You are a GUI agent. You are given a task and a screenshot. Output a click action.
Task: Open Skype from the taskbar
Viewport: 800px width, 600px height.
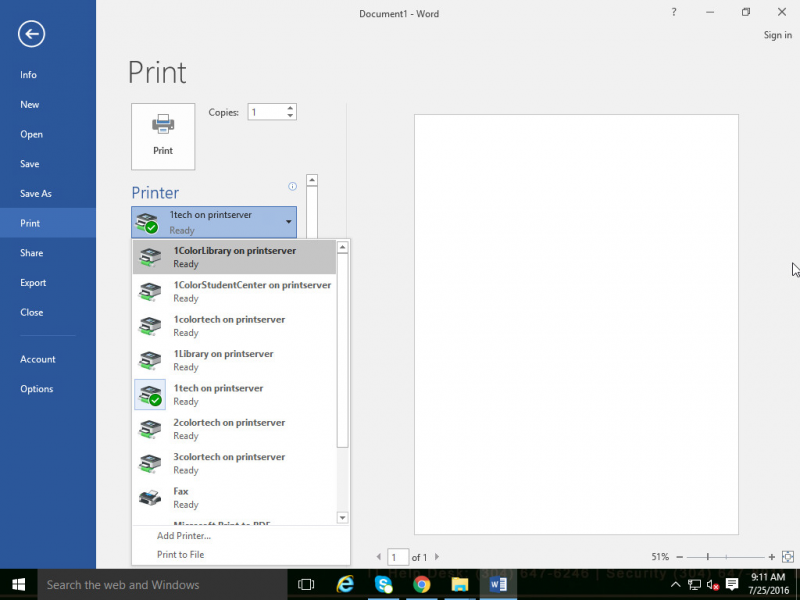383,585
